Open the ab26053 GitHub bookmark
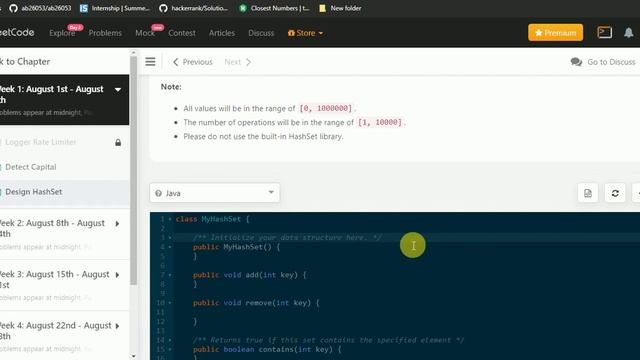 click(40, 8)
